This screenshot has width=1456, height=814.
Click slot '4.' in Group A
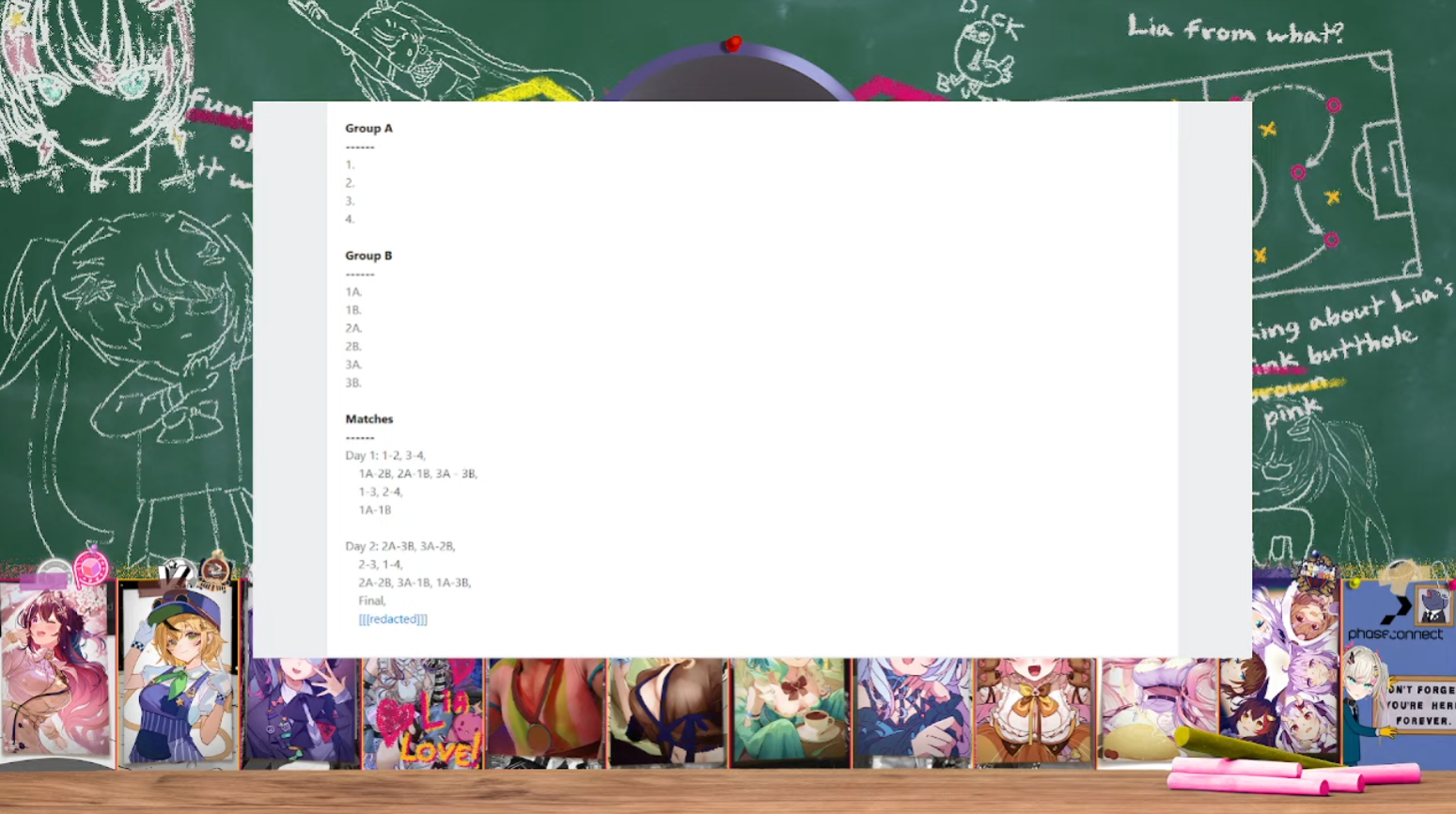coord(350,219)
